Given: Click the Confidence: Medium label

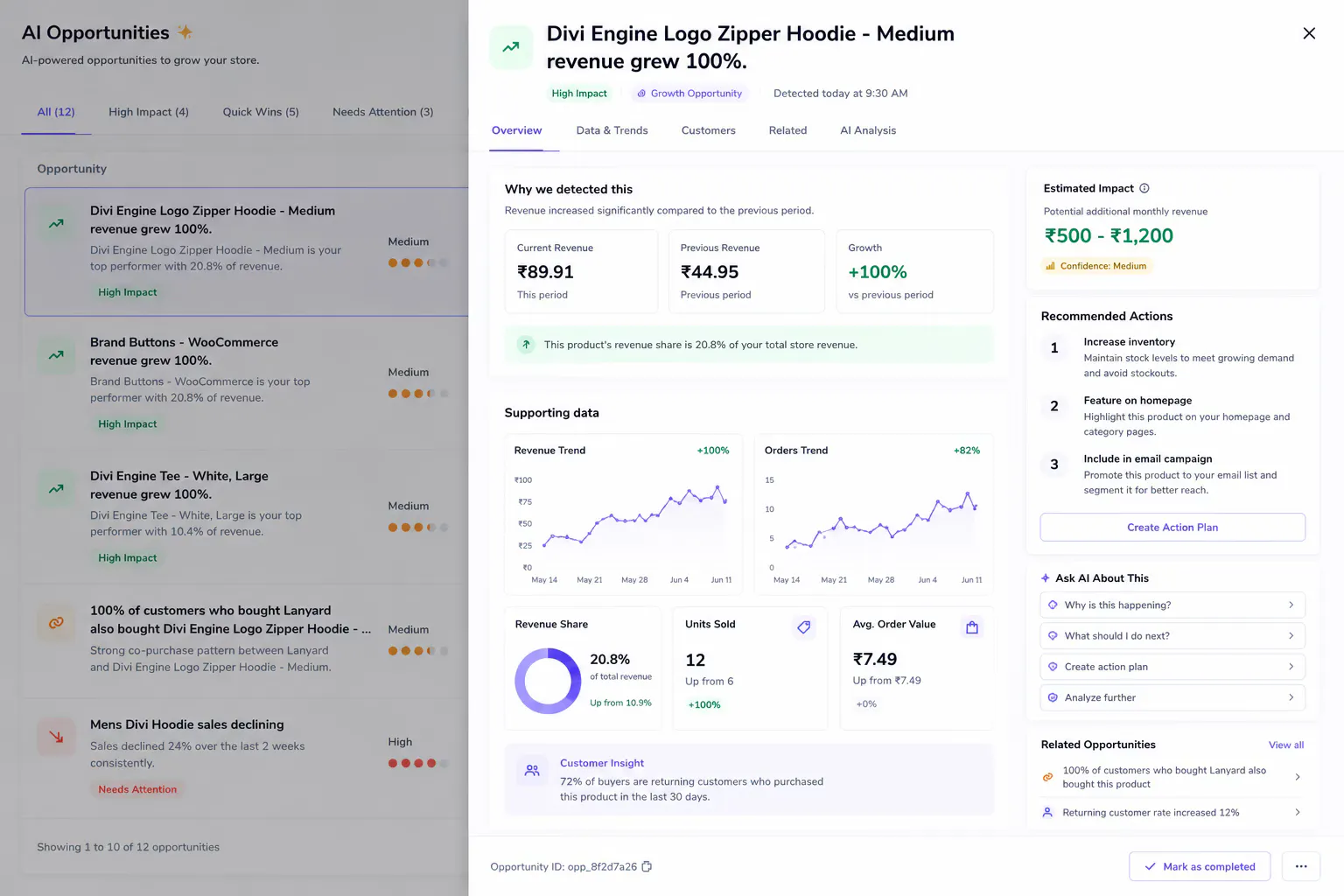Looking at the screenshot, I should pyautogui.click(x=1103, y=266).
